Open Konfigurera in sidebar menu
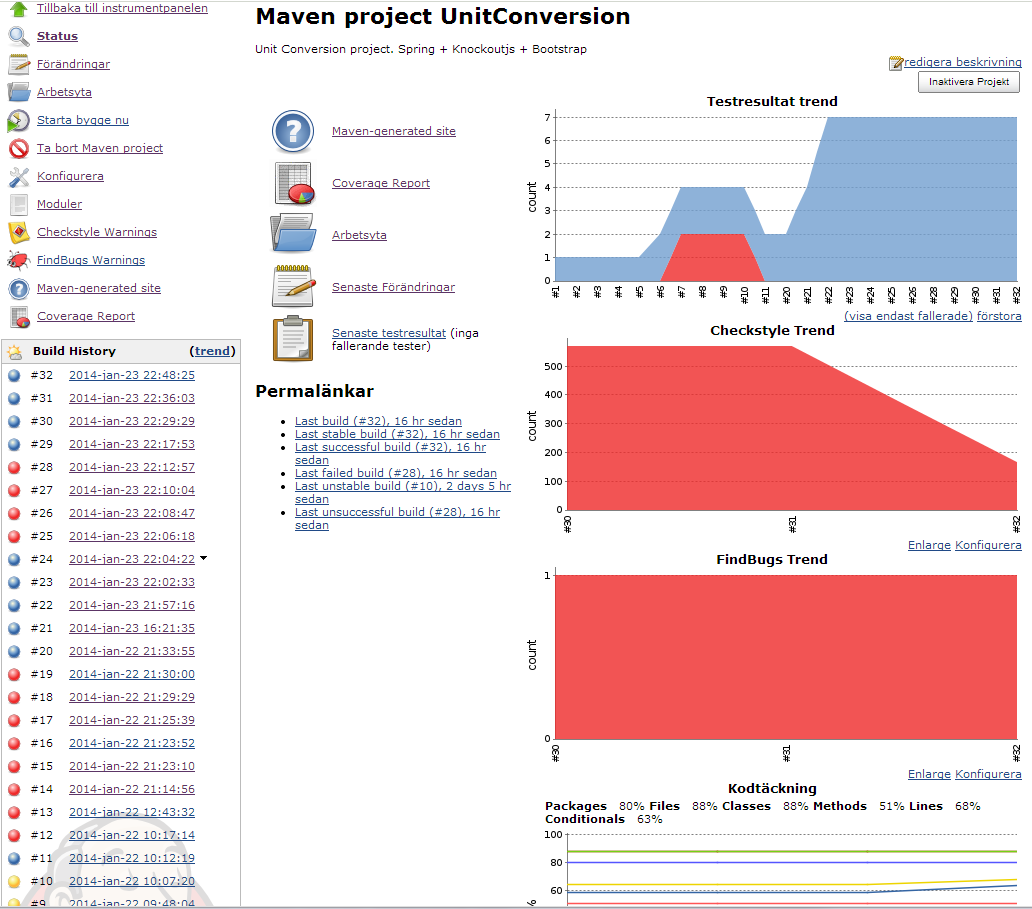This screenshot has height=909, width=1032. point(70,176)
